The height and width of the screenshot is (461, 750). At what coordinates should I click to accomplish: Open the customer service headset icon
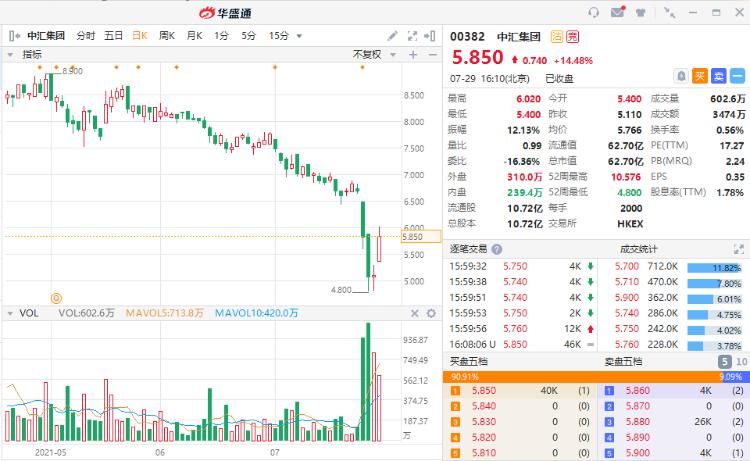pyautogui.click(x=594, y=12)
